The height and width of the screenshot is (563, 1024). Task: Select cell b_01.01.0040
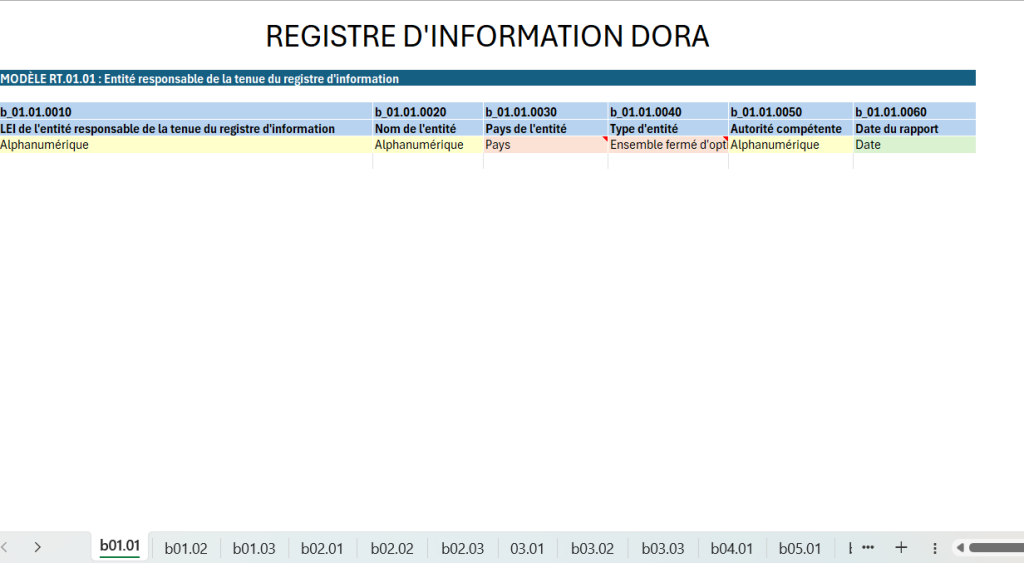pos(668,112)
